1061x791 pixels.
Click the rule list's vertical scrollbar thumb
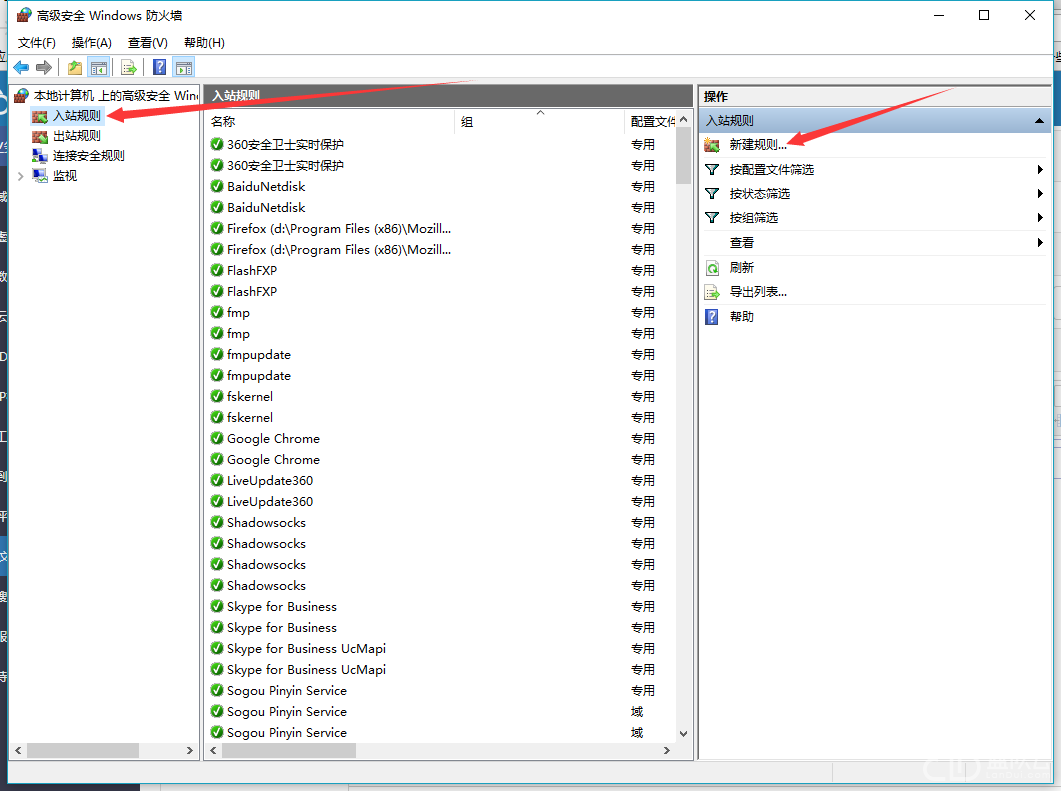tap(683, 156)
